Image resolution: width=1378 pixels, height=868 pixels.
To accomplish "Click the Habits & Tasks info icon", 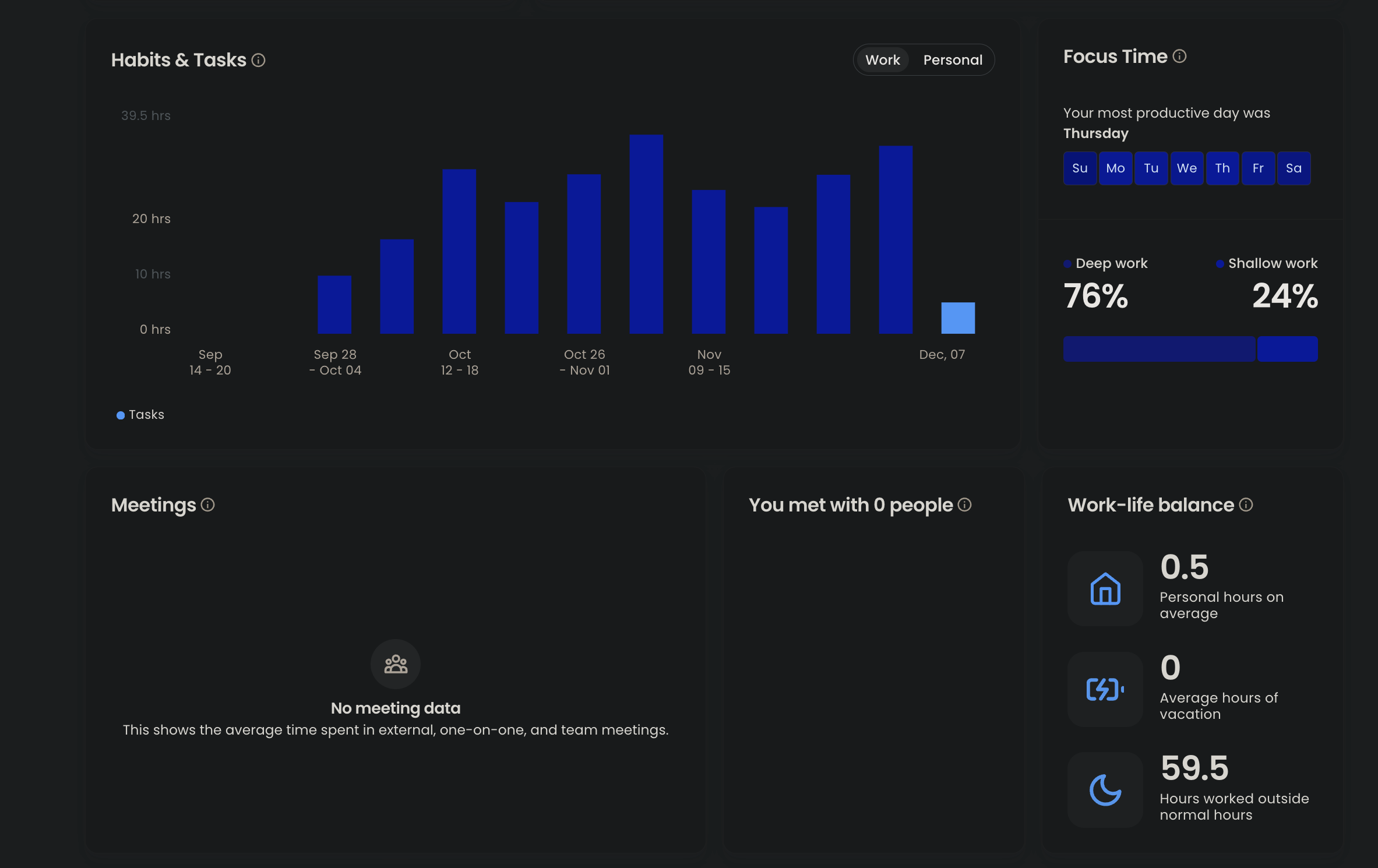I will [x=259, y=60].
